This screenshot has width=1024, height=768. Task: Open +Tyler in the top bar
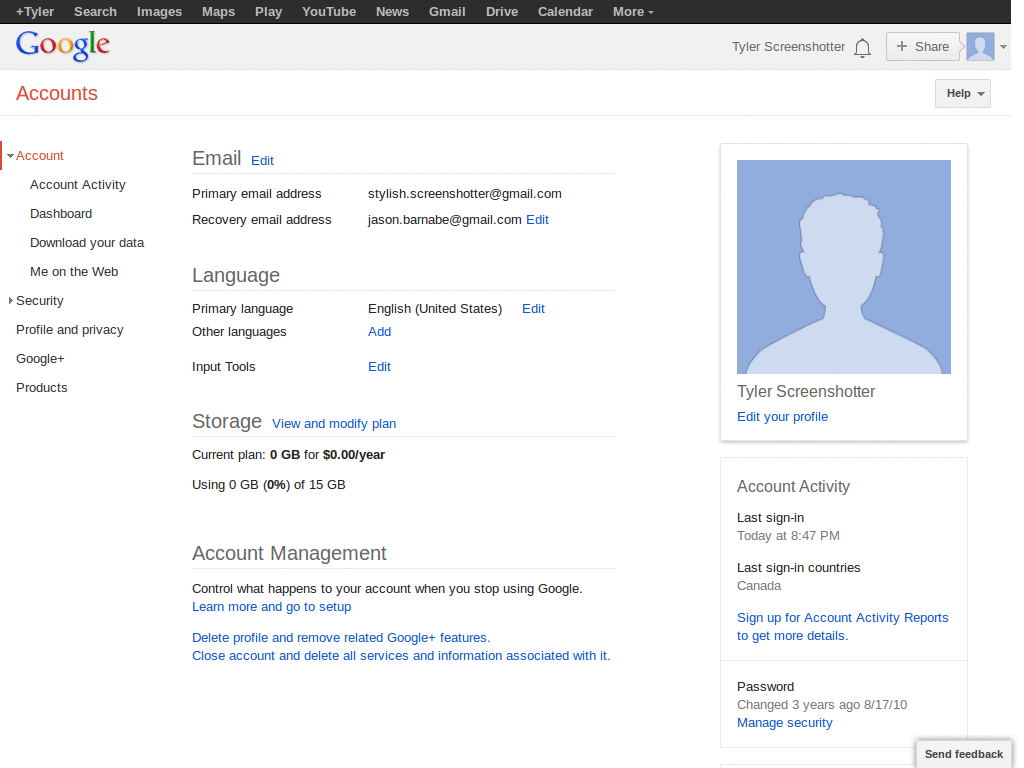tap(35, 12)
